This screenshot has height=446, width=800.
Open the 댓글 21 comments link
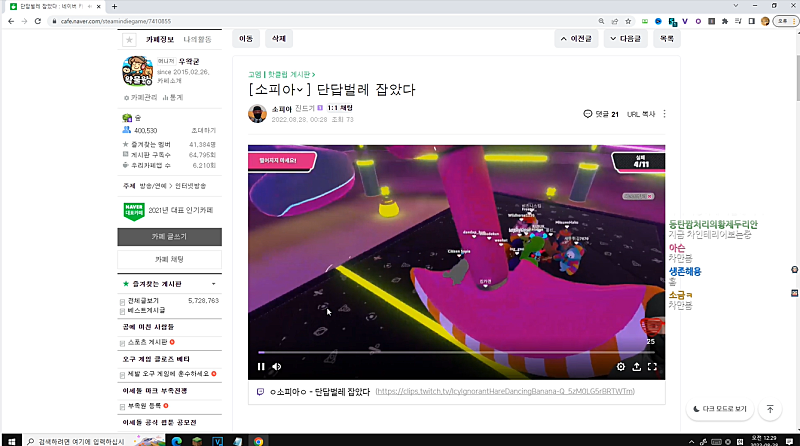[601, 114]
